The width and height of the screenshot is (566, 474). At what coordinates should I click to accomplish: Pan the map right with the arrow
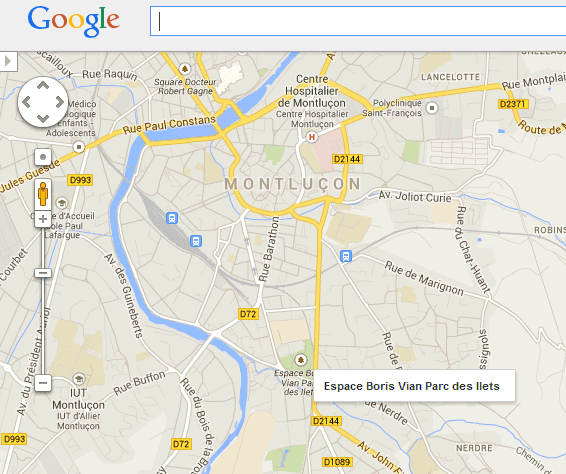click(x=60, y=102)
